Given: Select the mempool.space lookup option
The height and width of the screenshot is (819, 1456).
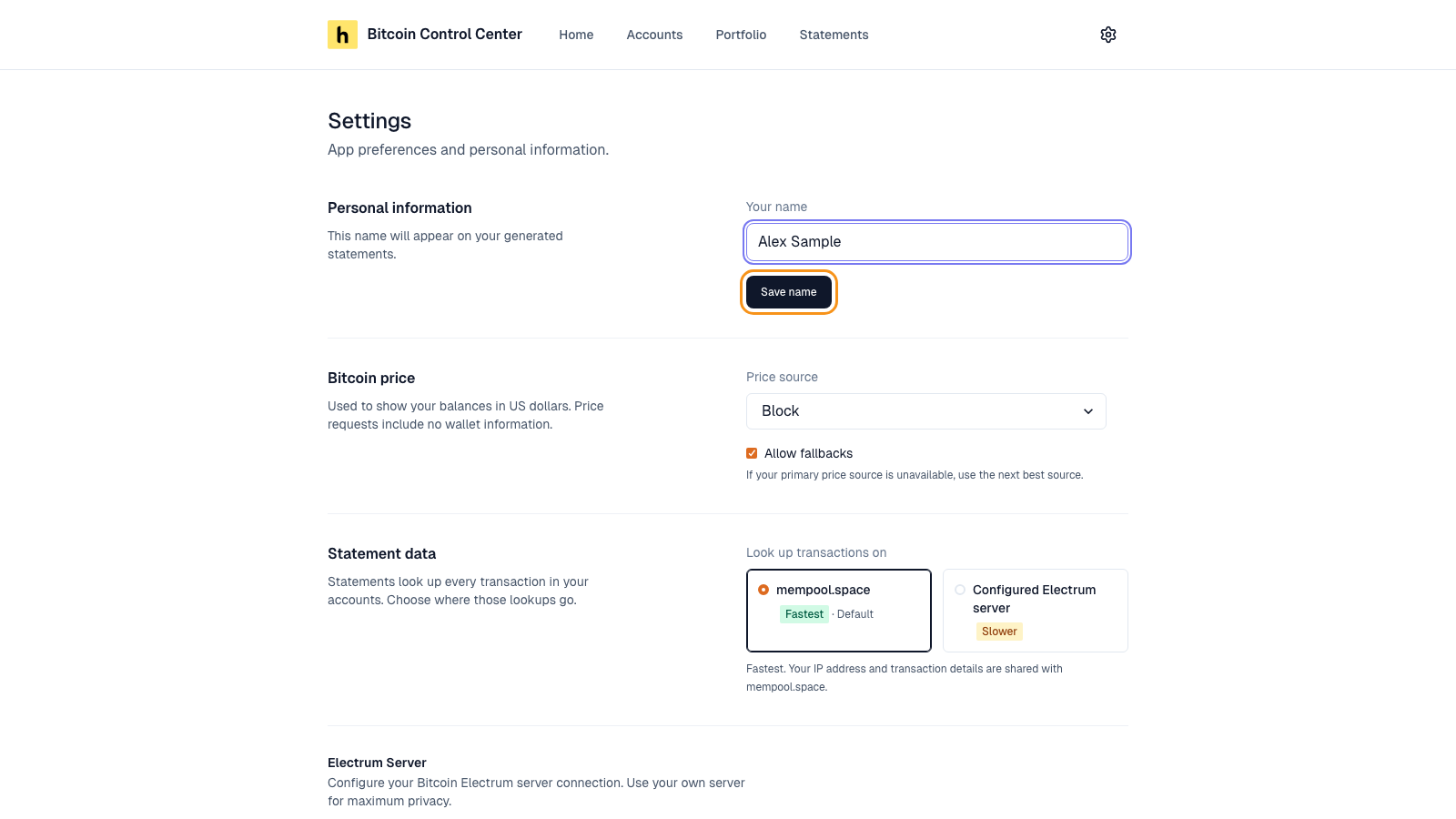Looking at the screenshot, I should 838,611.
